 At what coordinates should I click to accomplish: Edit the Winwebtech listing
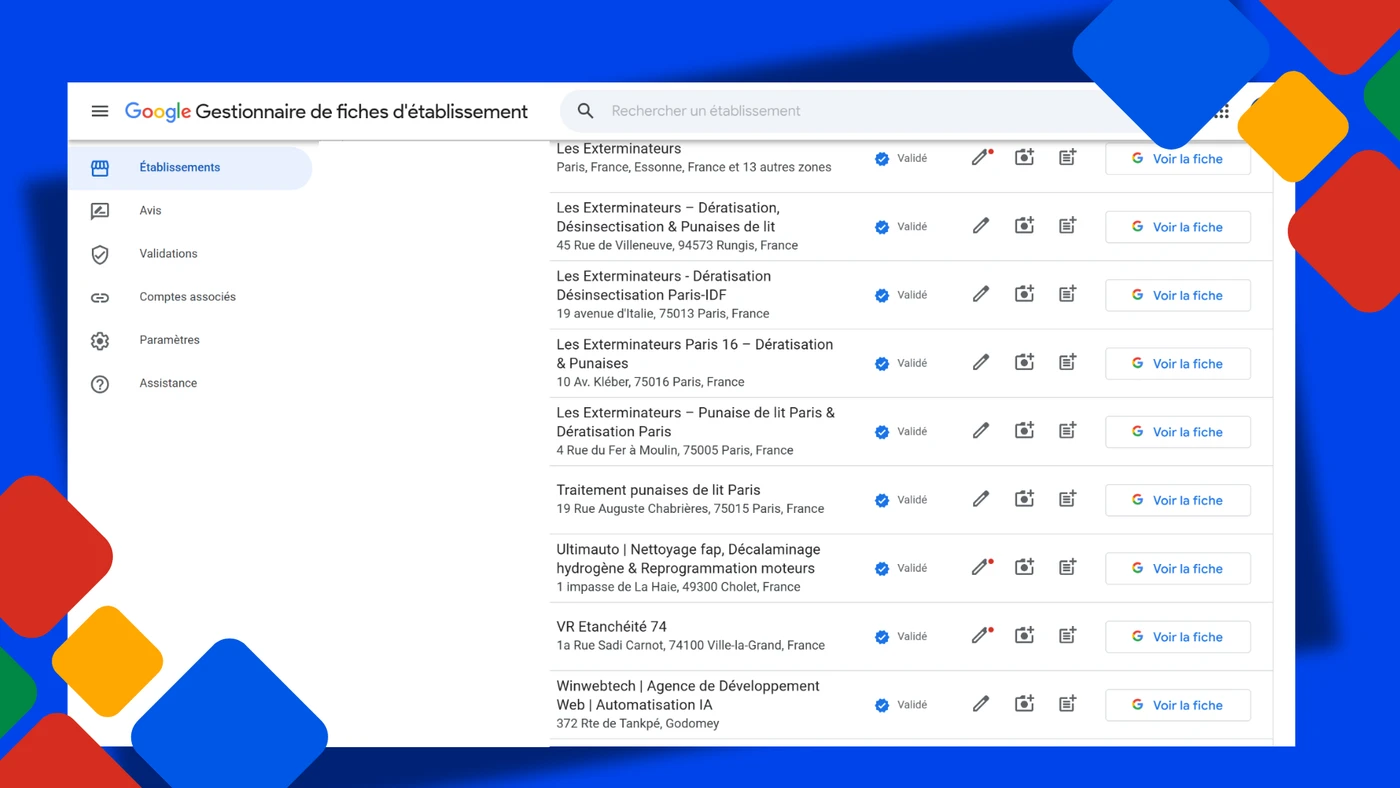[x=981, y=704]
